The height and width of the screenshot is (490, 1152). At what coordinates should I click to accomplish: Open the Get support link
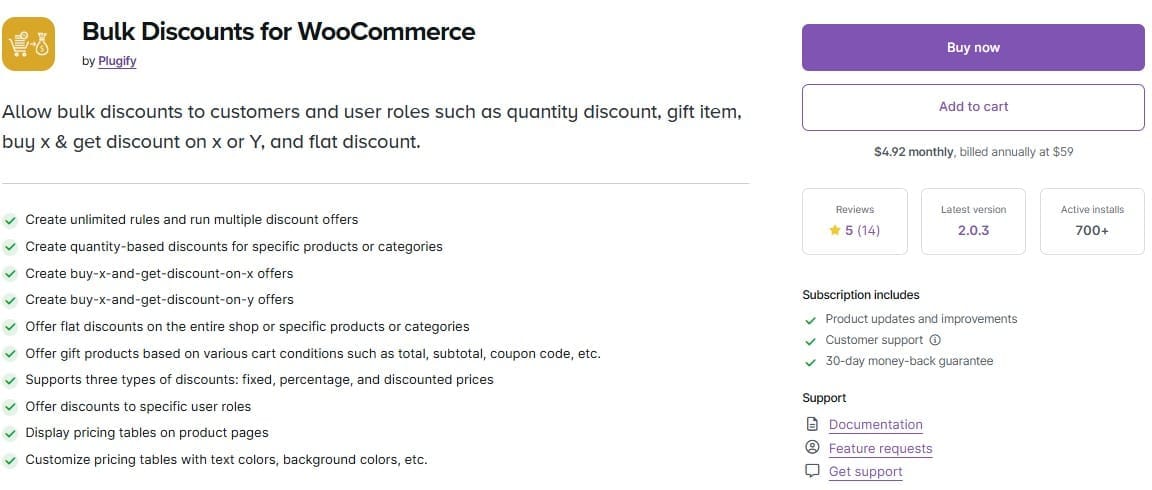click(x=865, y=472)
